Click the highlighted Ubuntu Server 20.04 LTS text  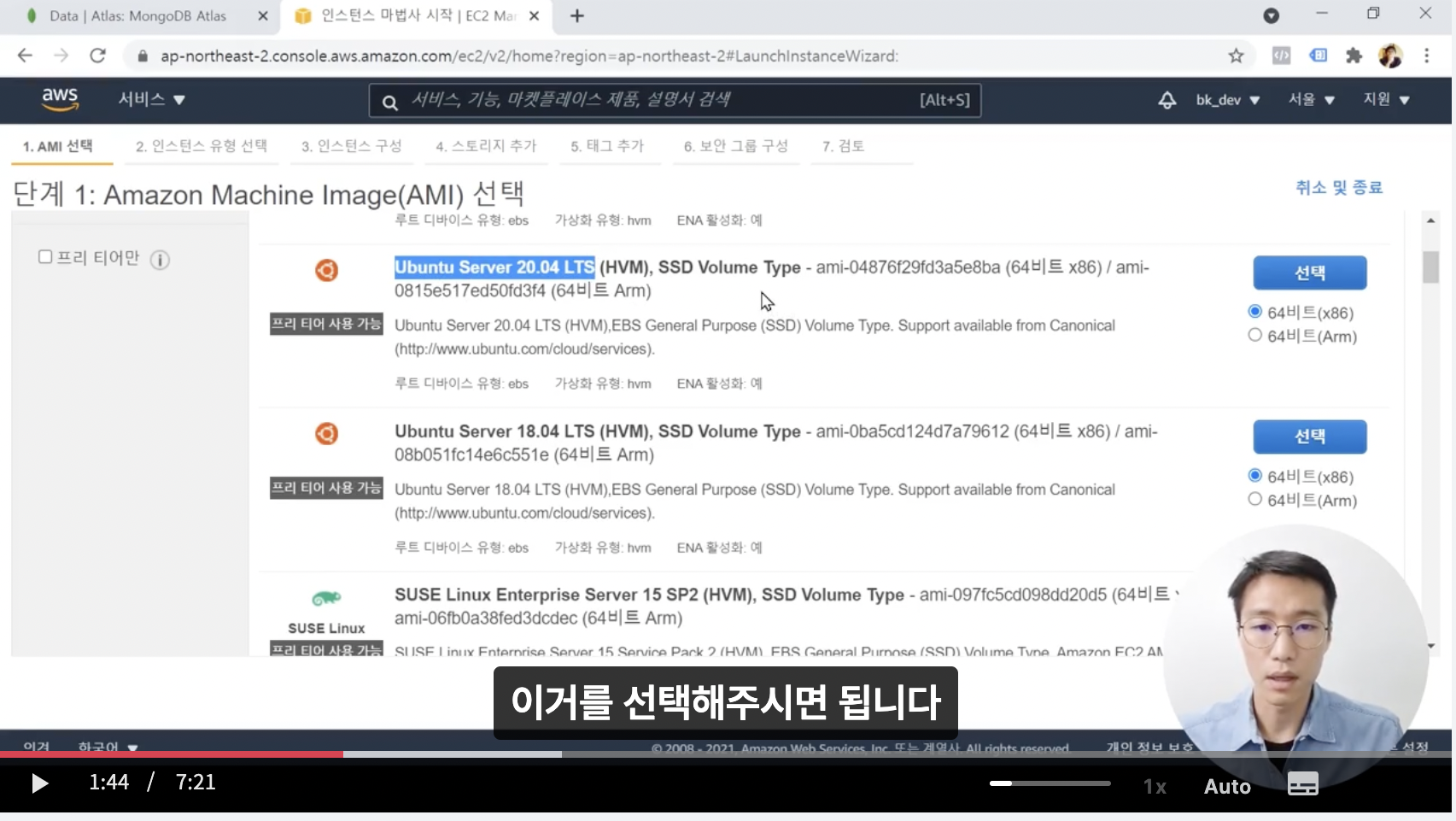point(494,267)
